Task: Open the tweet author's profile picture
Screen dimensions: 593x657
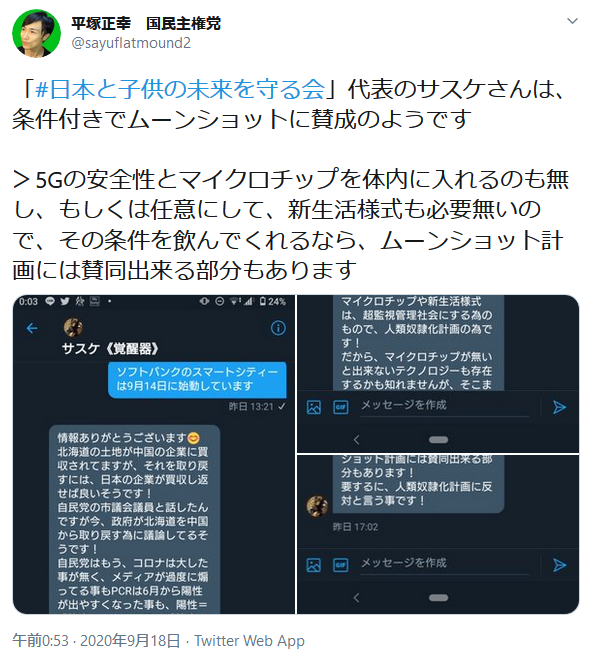Action: point(36,33)
